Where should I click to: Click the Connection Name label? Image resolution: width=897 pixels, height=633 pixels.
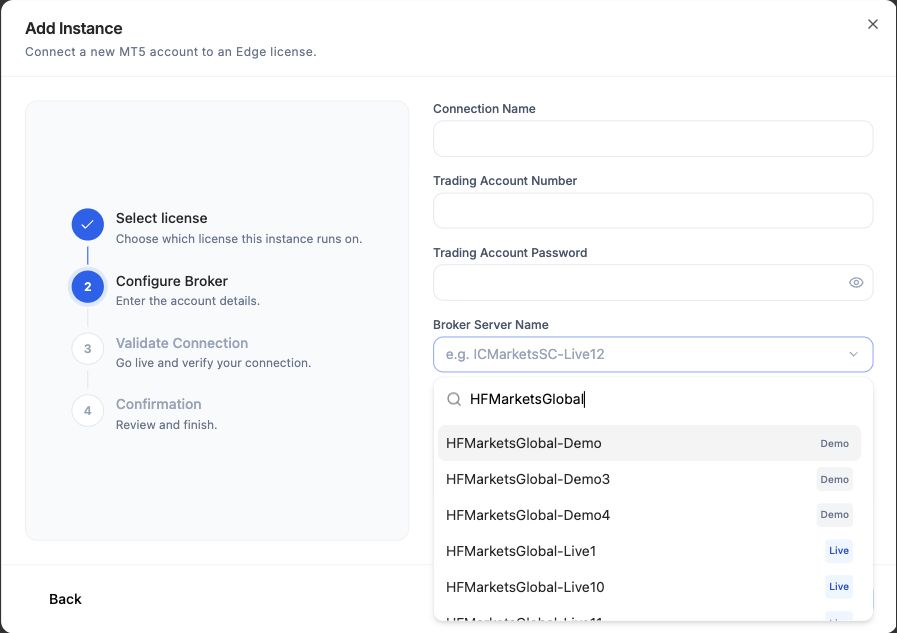485,109
